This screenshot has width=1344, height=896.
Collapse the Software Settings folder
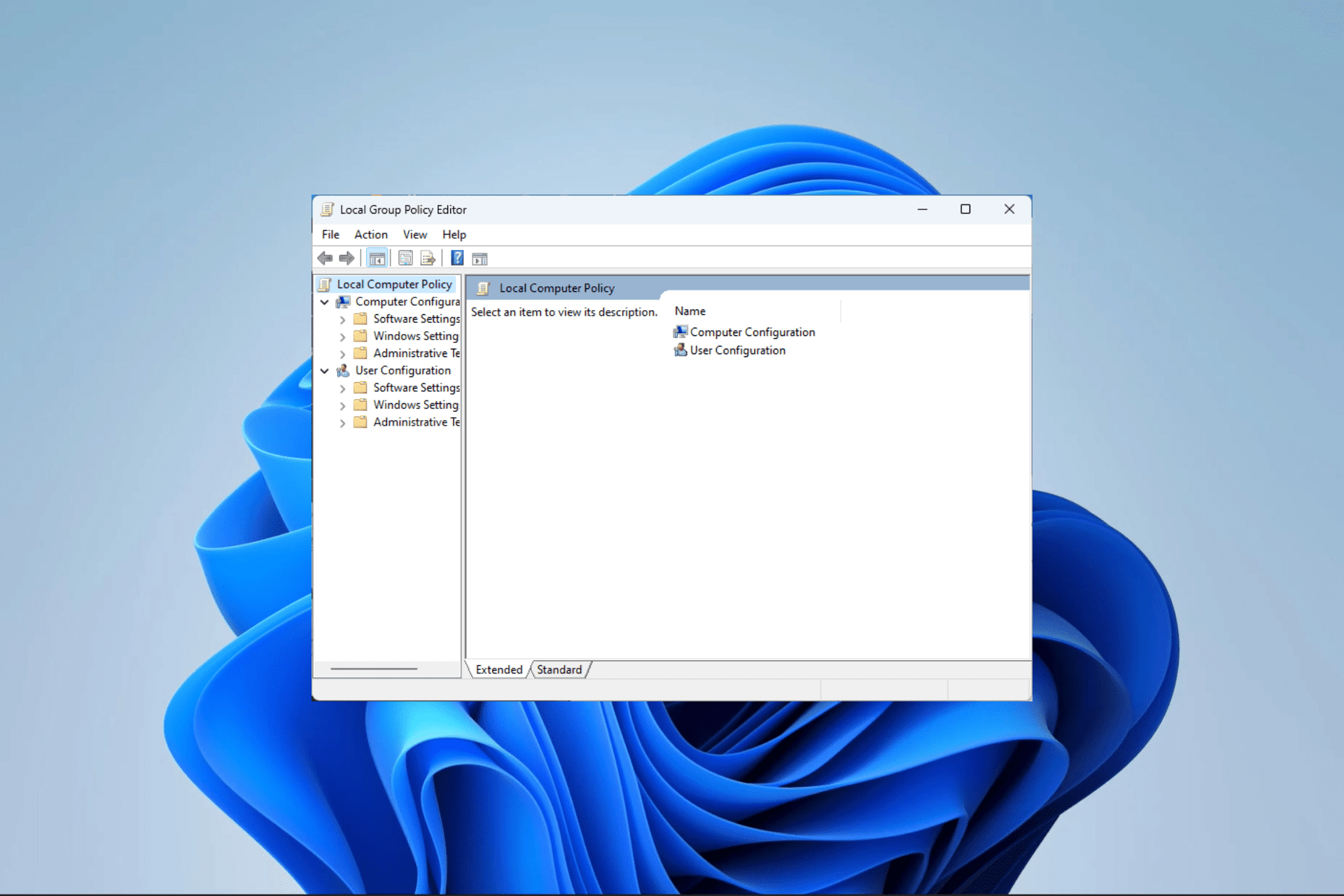(x=342, y=319)
